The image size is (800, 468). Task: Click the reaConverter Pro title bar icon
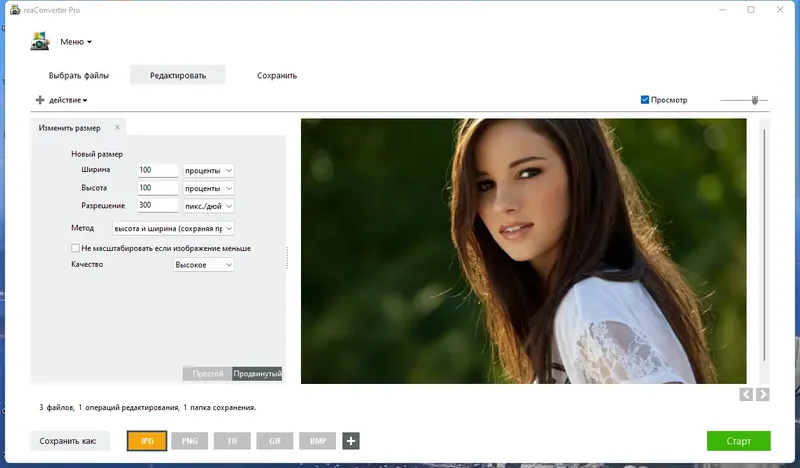point(15,10)
